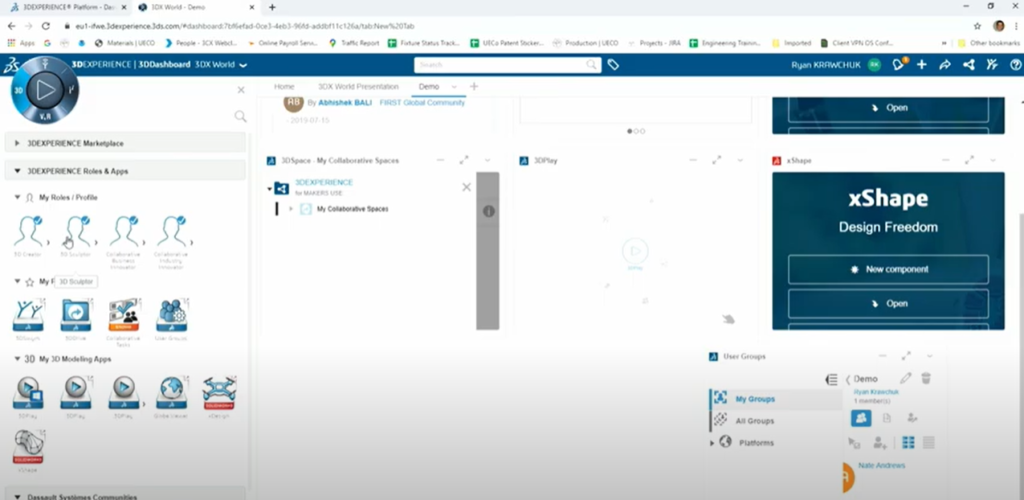Show members tab icon in Demo group
The image size is (1024, 500).
pos(861,418)
